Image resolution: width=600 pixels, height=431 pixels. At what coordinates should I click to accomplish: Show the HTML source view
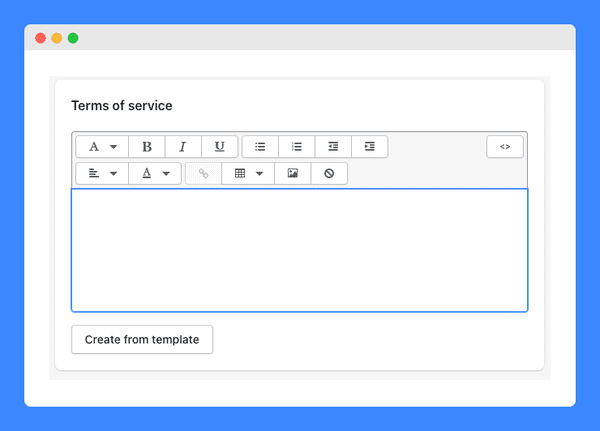pyautogui.click(x=505, y=147)
